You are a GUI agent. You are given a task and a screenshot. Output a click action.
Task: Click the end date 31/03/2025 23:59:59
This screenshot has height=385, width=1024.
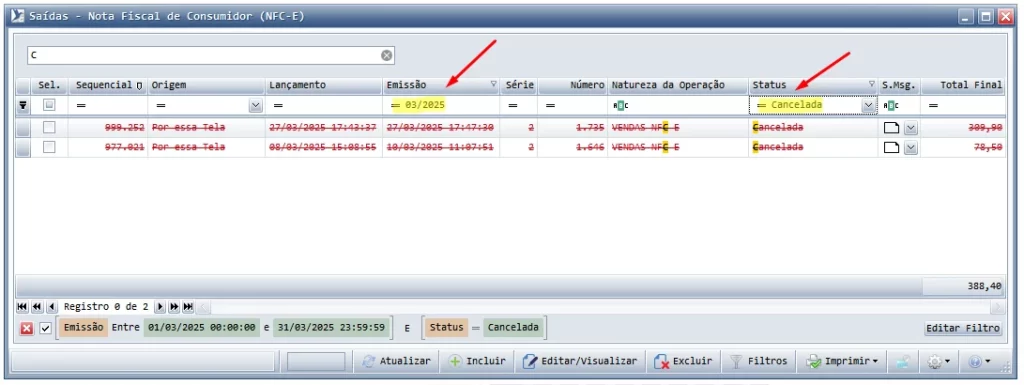coord(332,328)
